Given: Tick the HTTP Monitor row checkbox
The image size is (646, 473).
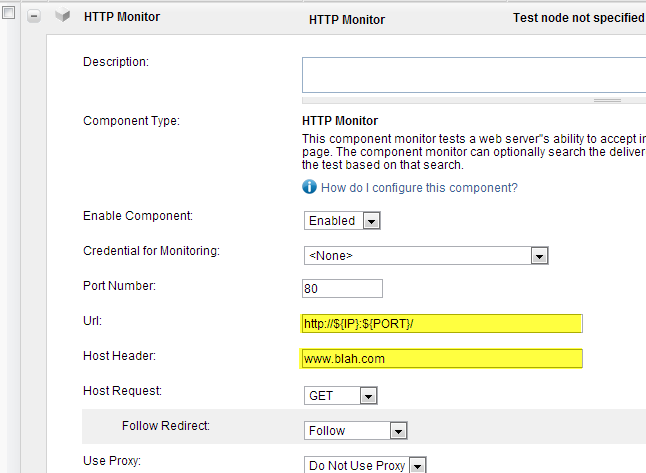Looking at the screenshot, I should point(8,12).
